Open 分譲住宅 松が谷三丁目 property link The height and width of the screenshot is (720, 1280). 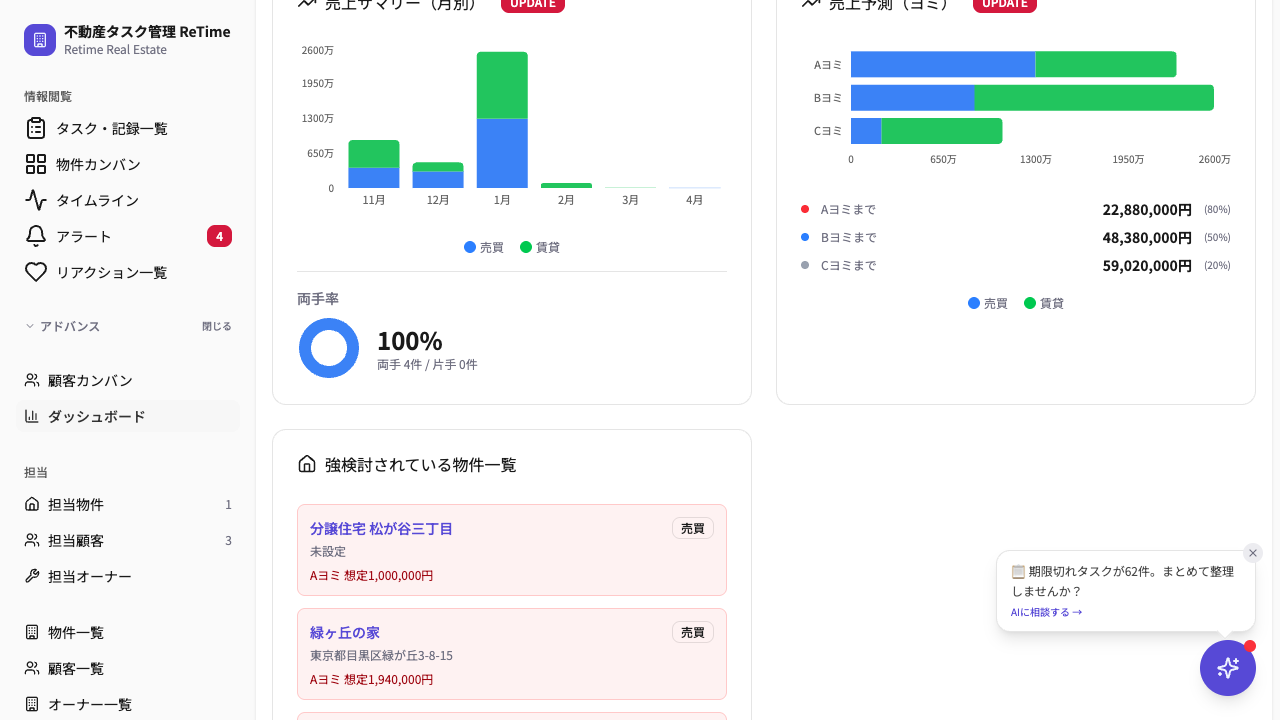point(381,528)
